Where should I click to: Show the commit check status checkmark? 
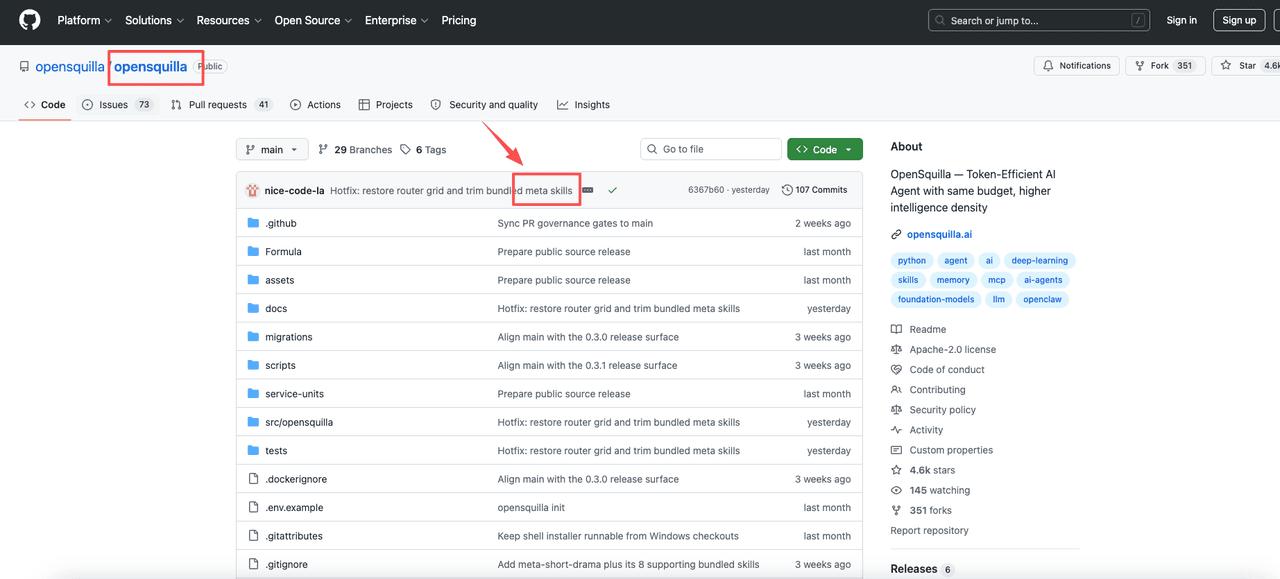click(x=612, y=190)
